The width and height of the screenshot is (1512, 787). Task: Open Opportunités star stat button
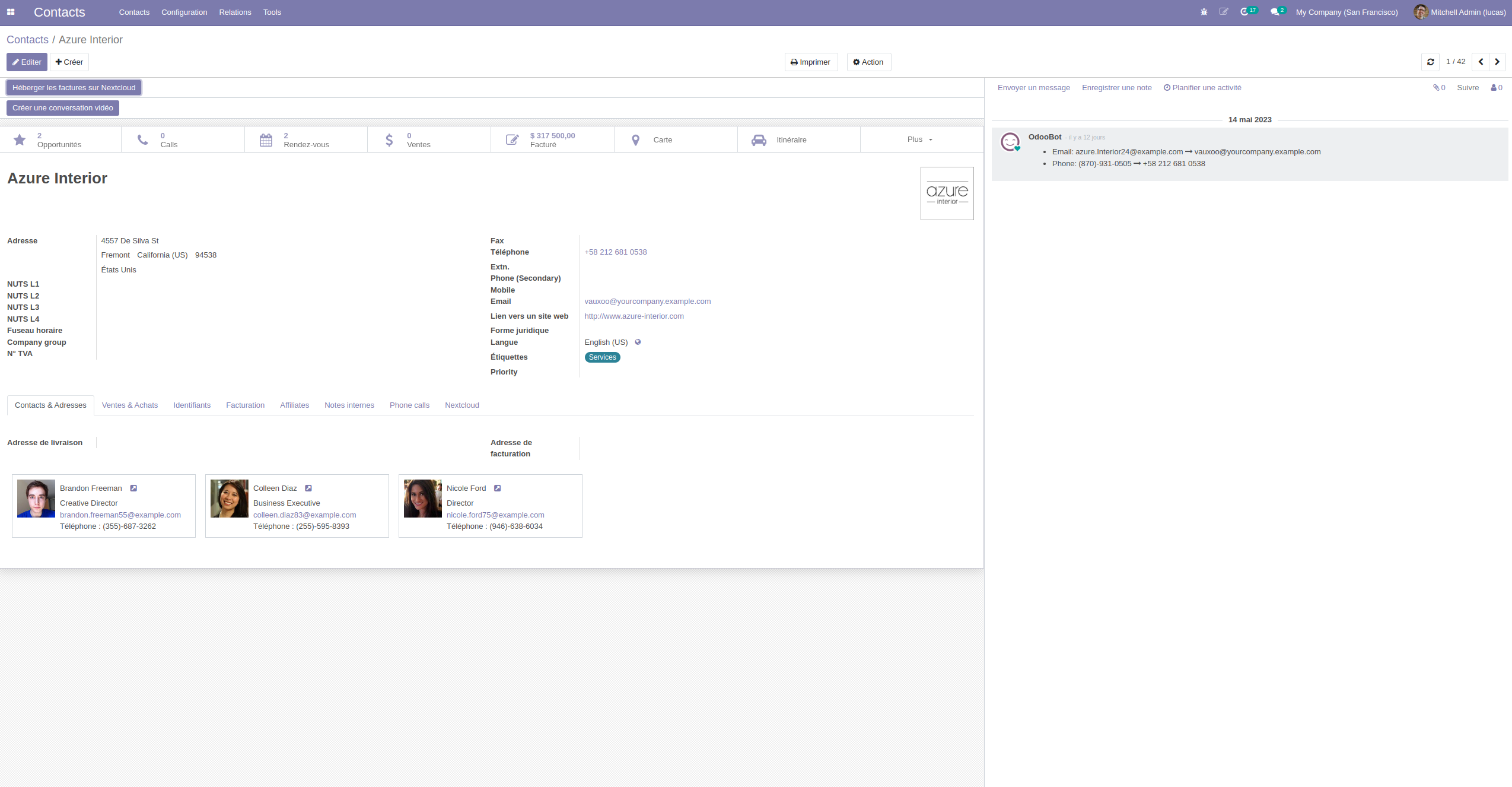point(61,139)
